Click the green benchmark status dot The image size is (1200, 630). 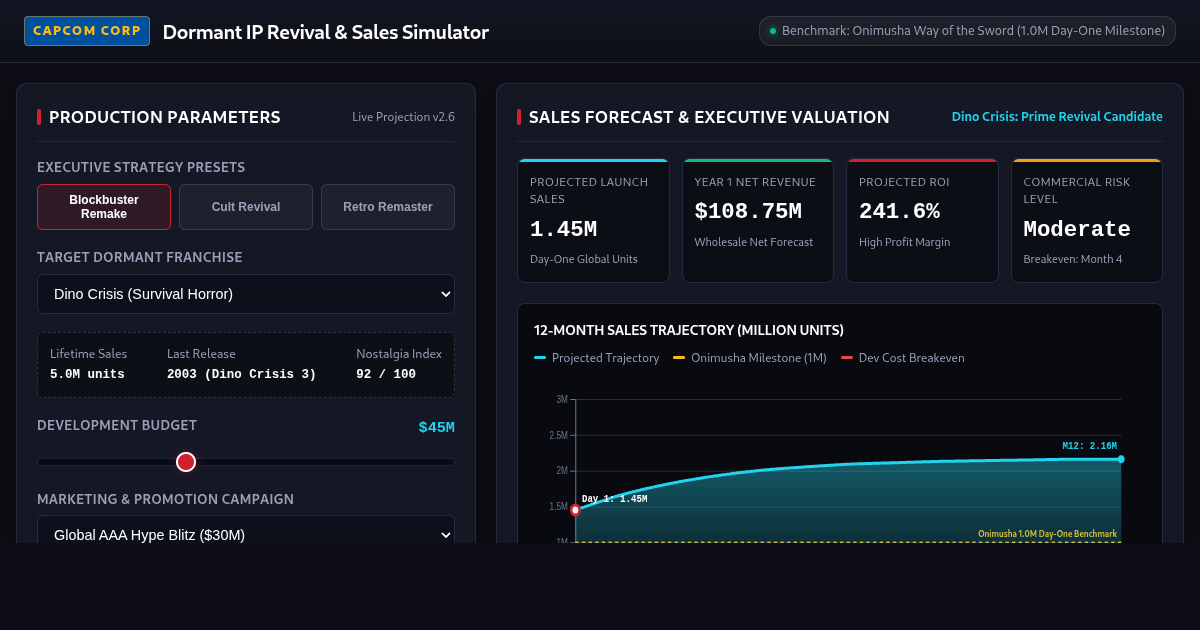(x=773, y=31)
